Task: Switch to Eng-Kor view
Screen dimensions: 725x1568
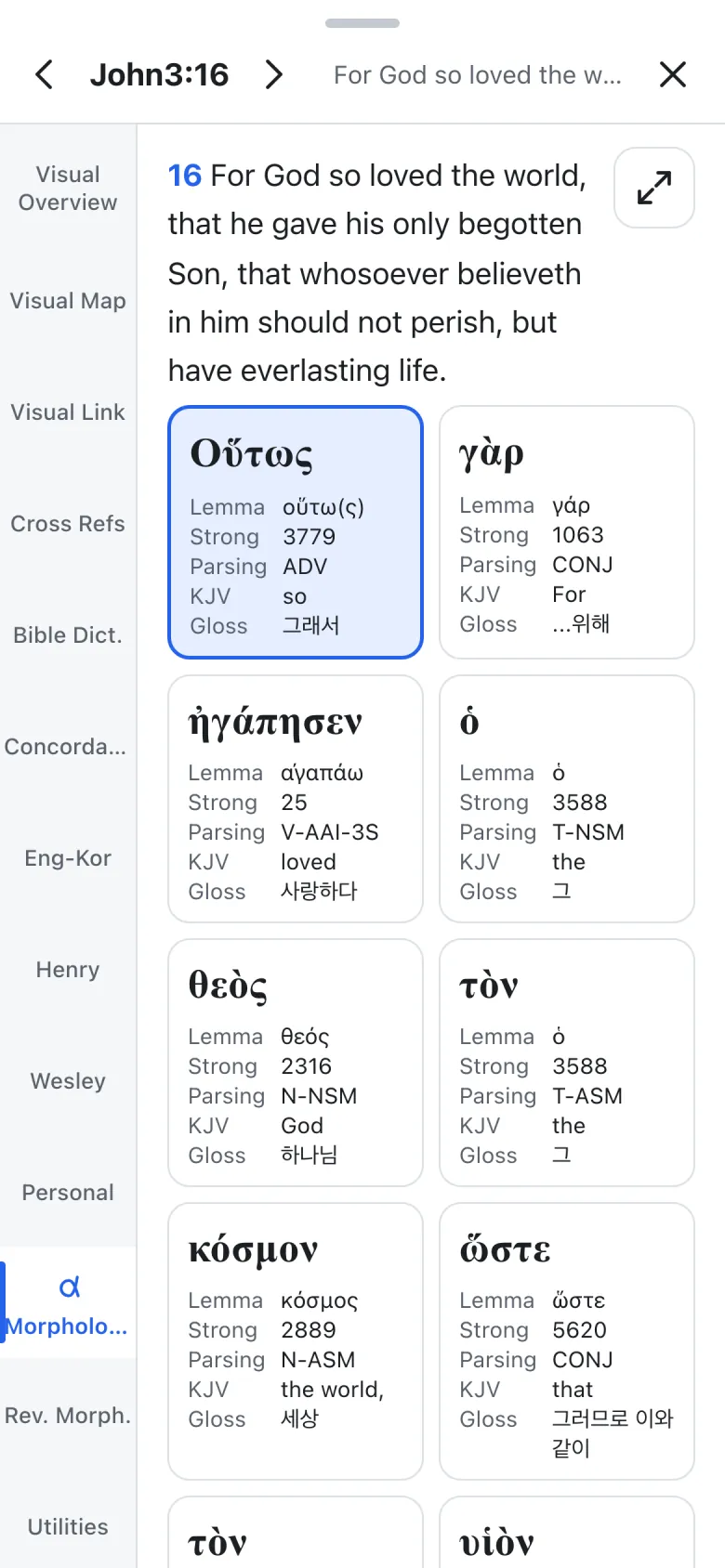Action: pos(68,858)
